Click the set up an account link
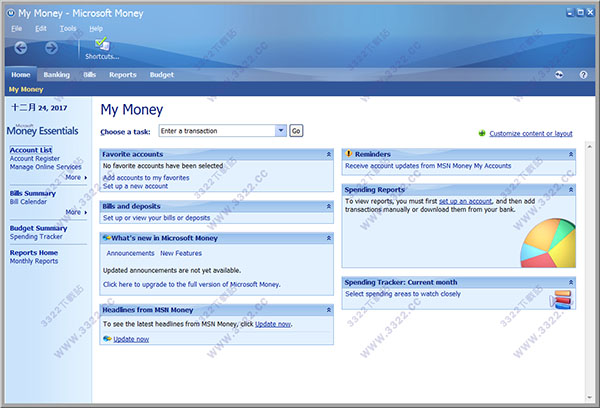The image size is (600, 408). tap(465, 201)
